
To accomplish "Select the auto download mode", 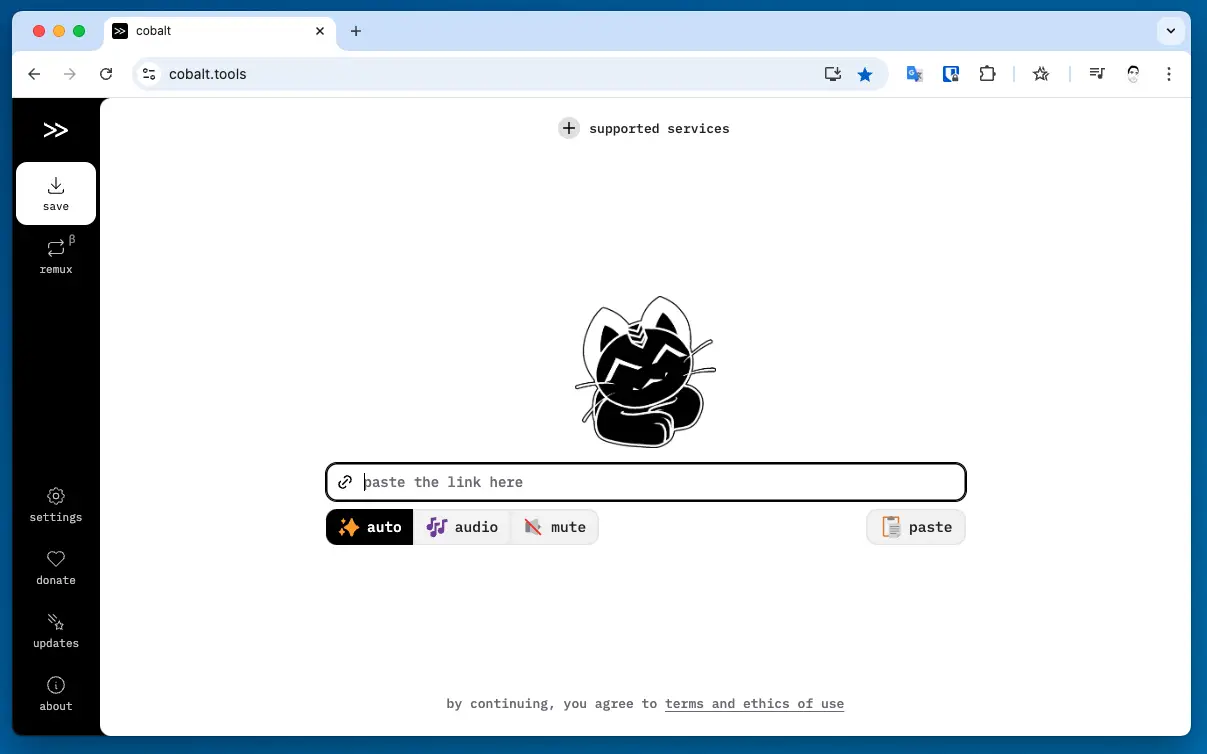I will (x=370, y=527).
